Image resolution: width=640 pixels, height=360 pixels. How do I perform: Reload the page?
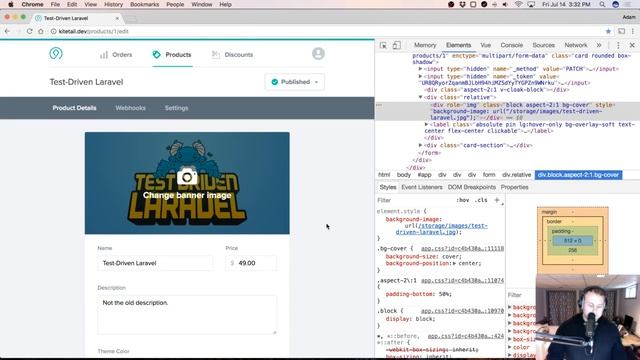click(29, 31)
